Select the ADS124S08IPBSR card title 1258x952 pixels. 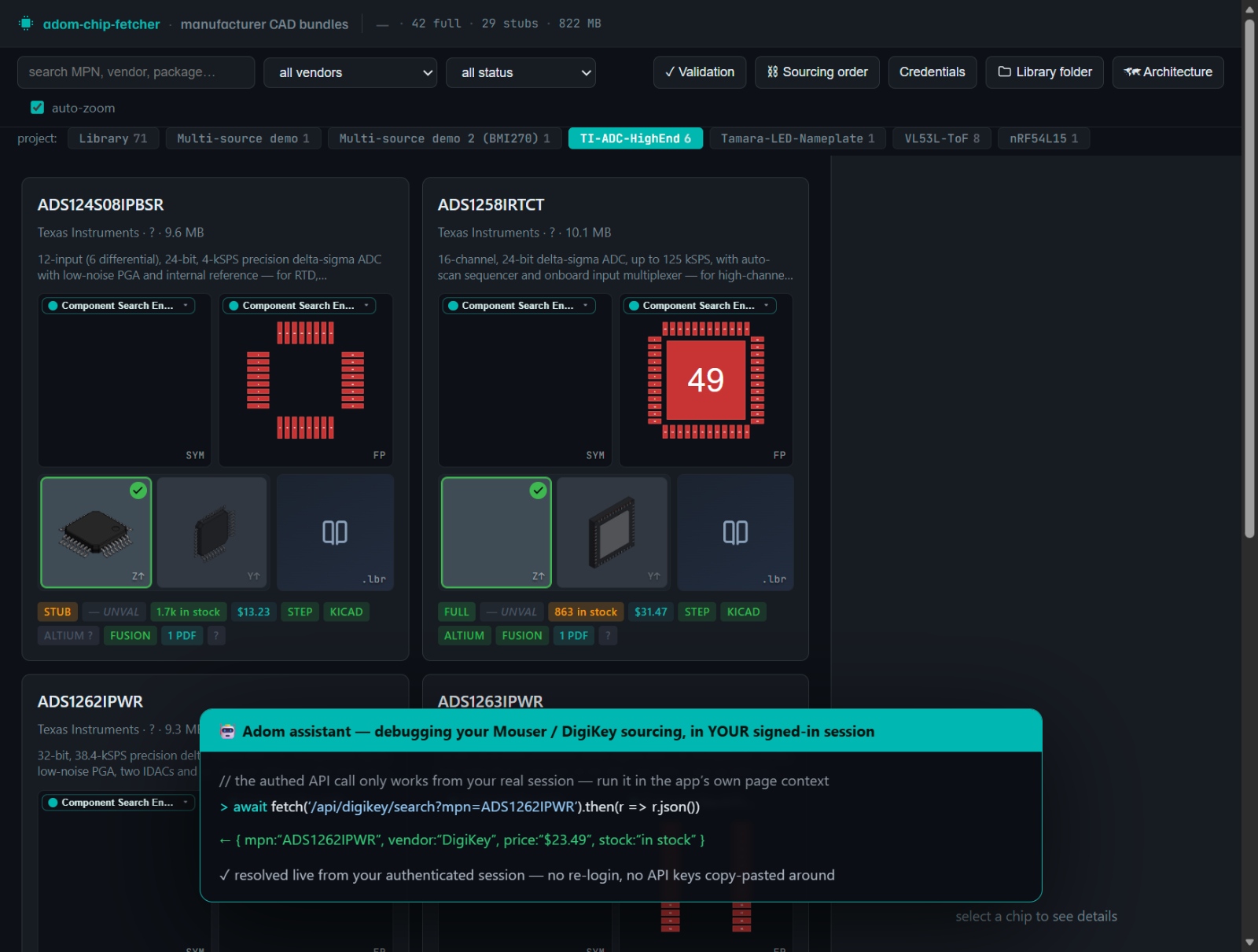click(101, 205)
